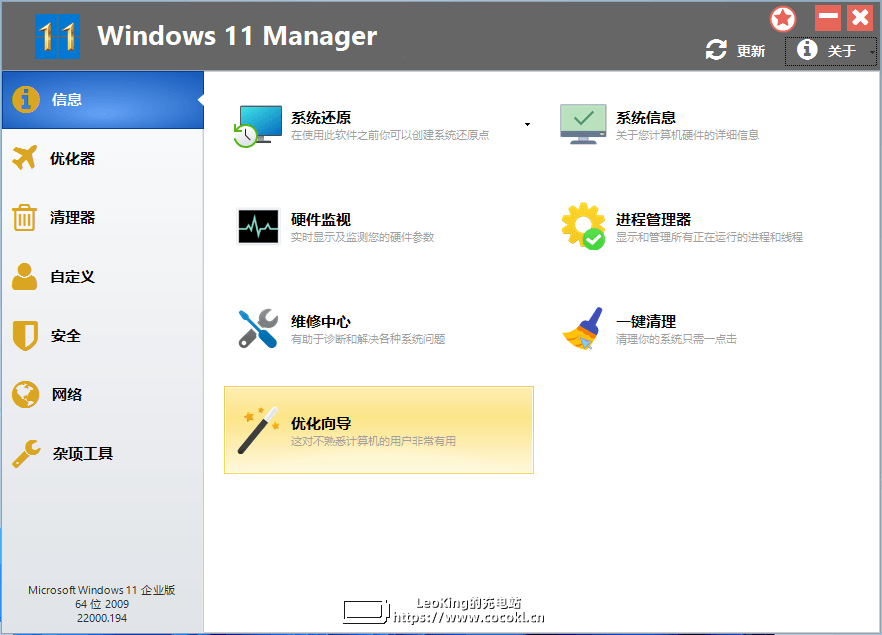882x635 pixels.
Task: Click the globe icon for 网络
Action: (x=25, y=394)
